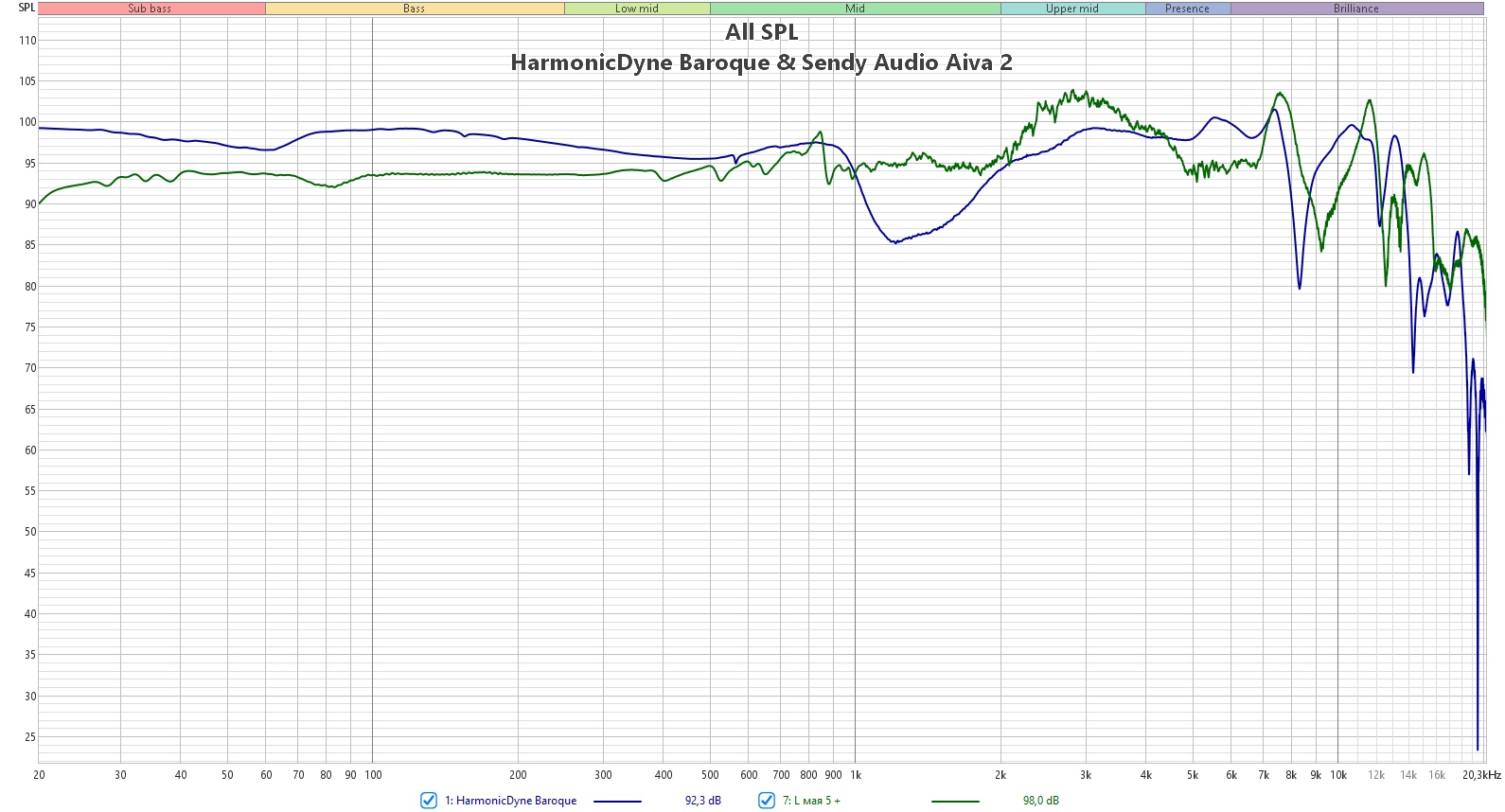Click the 300 label on the frequency axis

[603, 775]
